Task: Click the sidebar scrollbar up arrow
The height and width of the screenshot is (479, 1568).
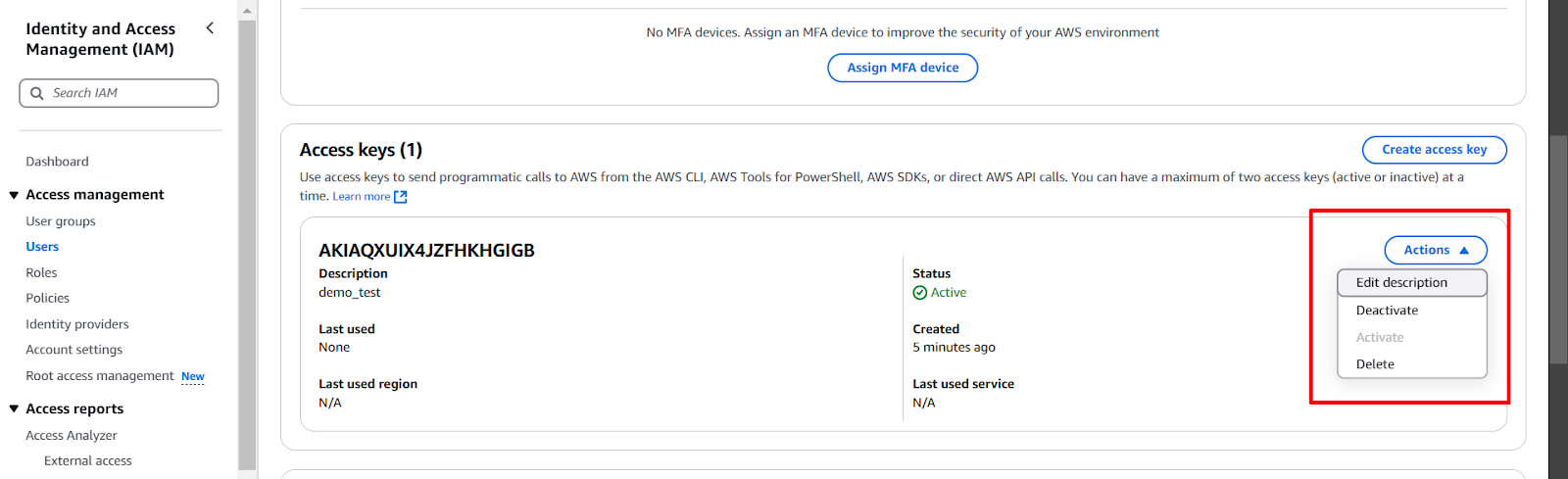Action: click(x=247, y=10)
